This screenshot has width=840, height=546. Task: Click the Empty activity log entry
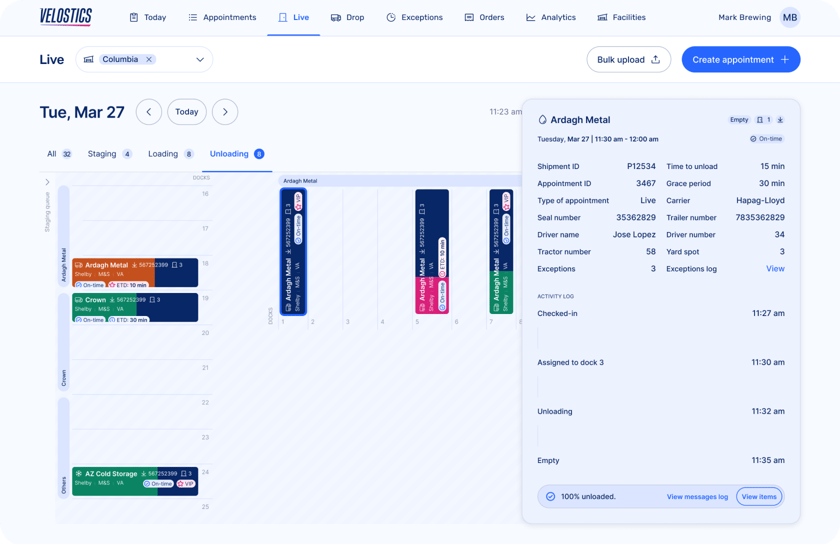pos(661,460)
